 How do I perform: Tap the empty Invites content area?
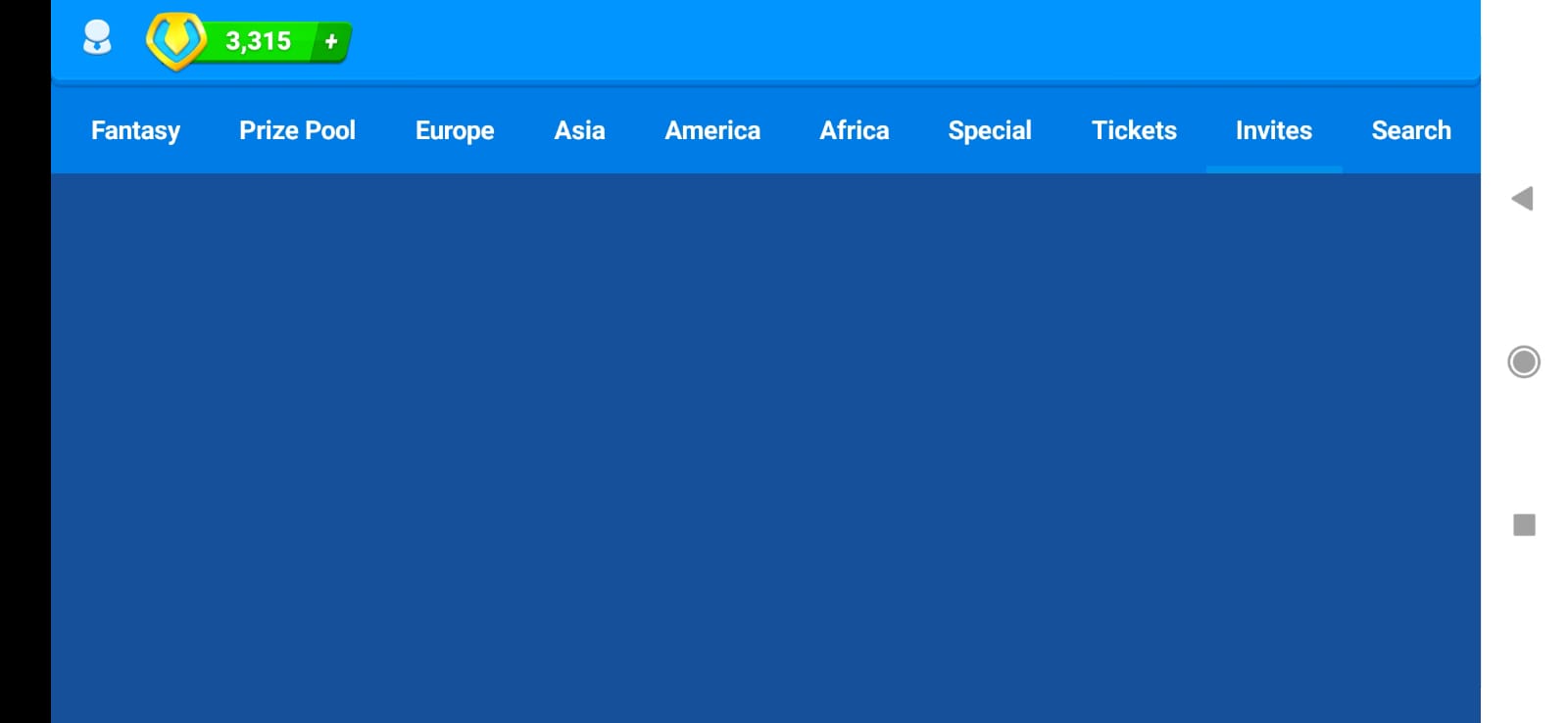(x=764, y=441)
